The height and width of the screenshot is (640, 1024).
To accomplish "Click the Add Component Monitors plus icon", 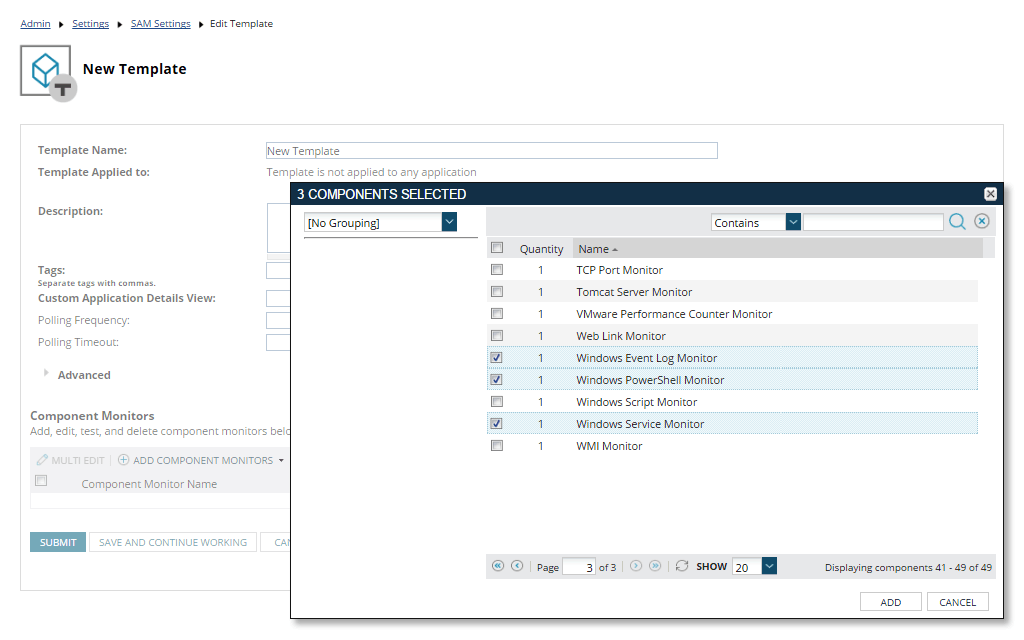I will pos(122,460).
